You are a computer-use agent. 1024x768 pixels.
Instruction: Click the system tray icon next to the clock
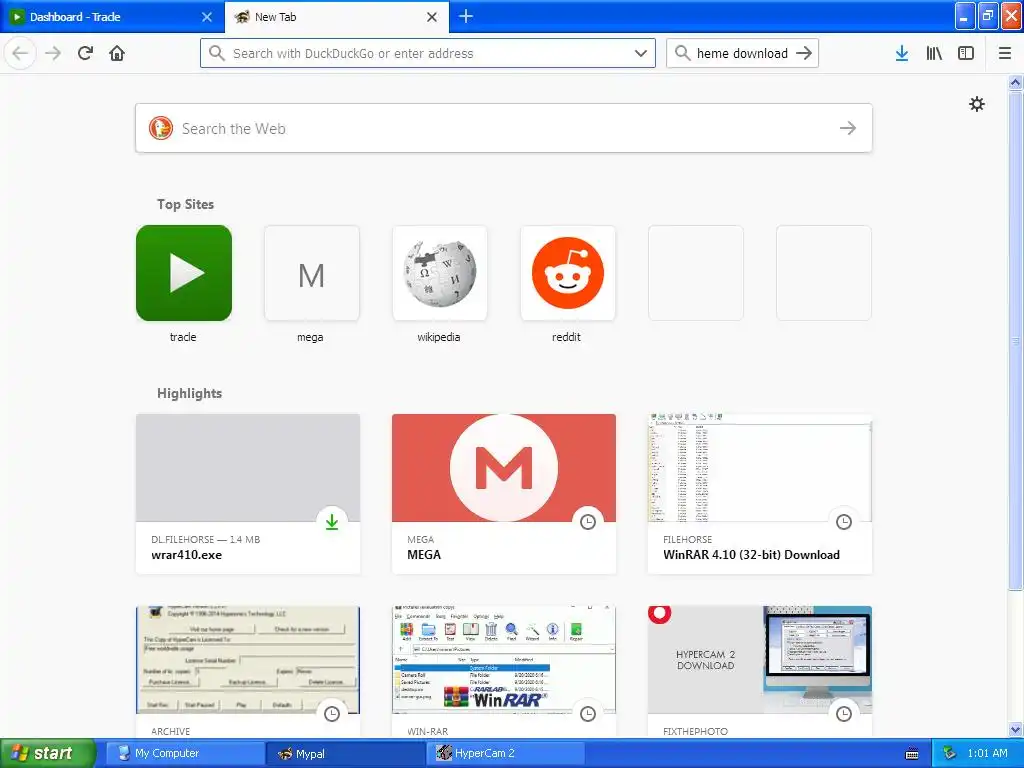coord(950,754)
